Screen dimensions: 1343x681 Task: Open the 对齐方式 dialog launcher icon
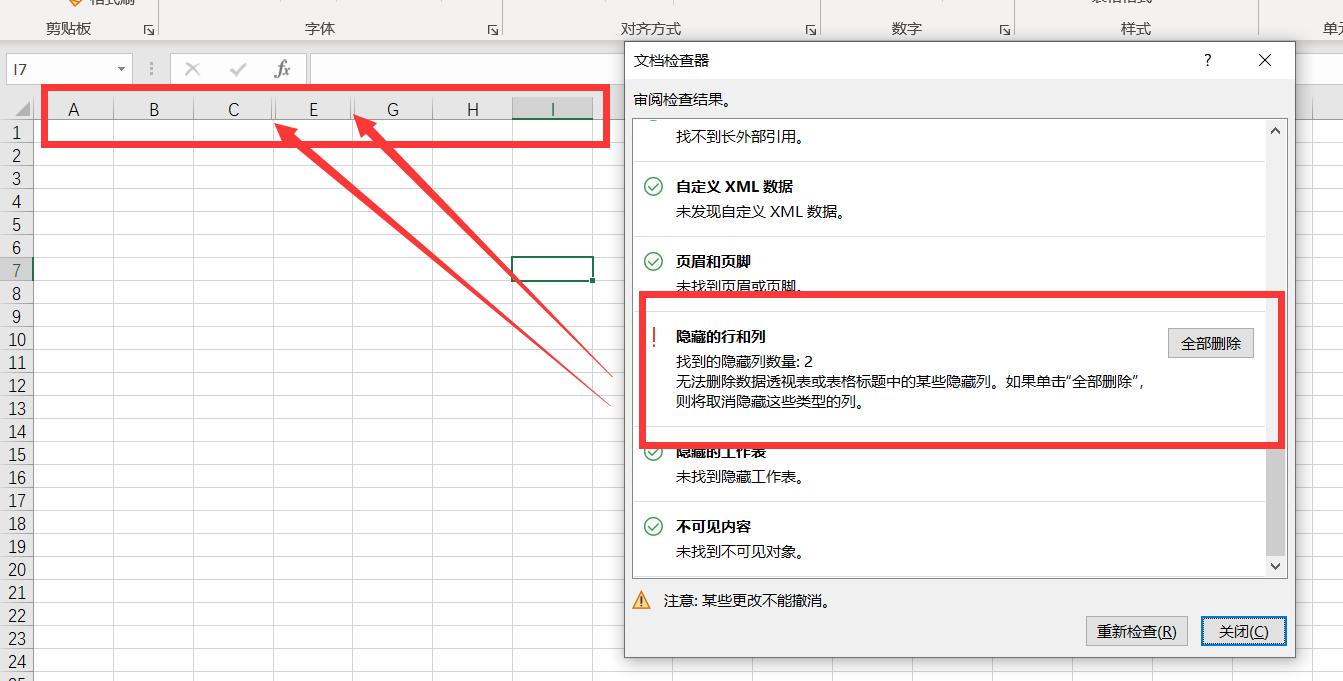click(810, 30)
